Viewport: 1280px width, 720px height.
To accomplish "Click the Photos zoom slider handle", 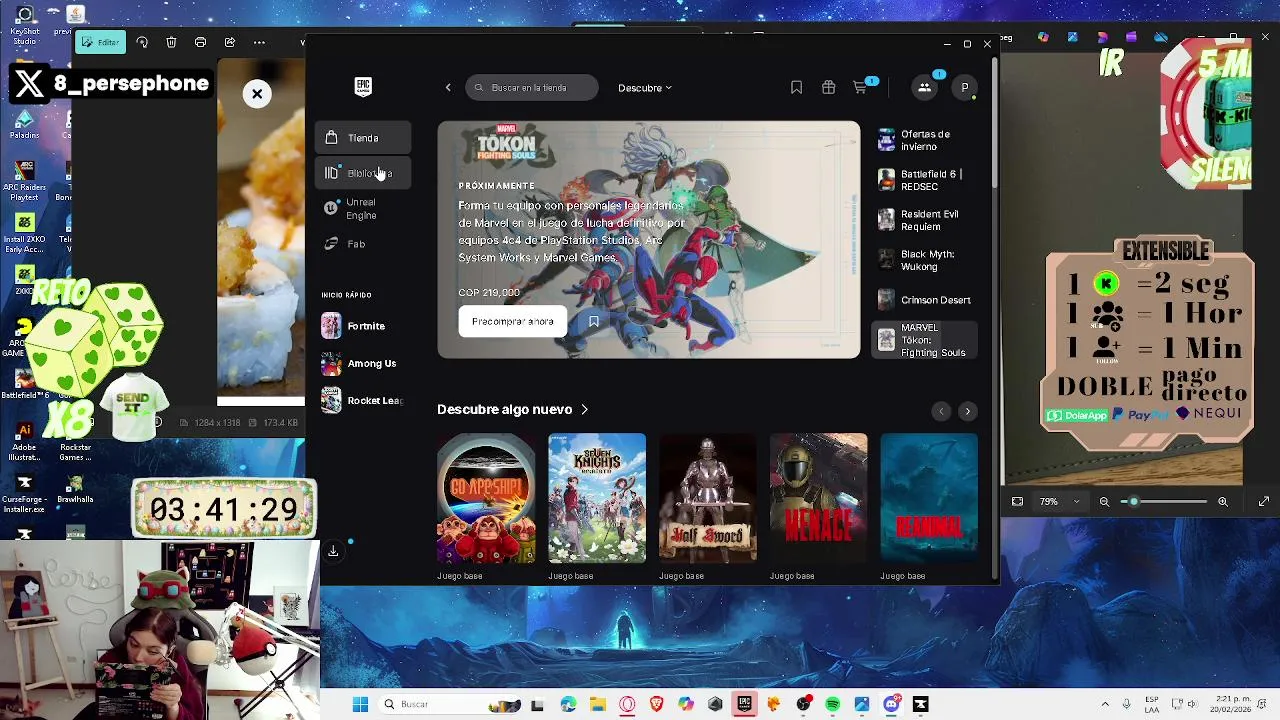I will [1133, 501].
